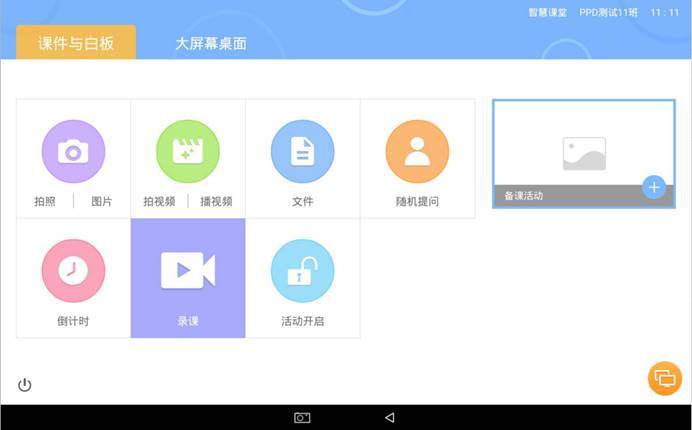The image size is (692, 430).
Task: Open the 备课活动 placeholder thumbnail
Action: (x=584, y=154)
